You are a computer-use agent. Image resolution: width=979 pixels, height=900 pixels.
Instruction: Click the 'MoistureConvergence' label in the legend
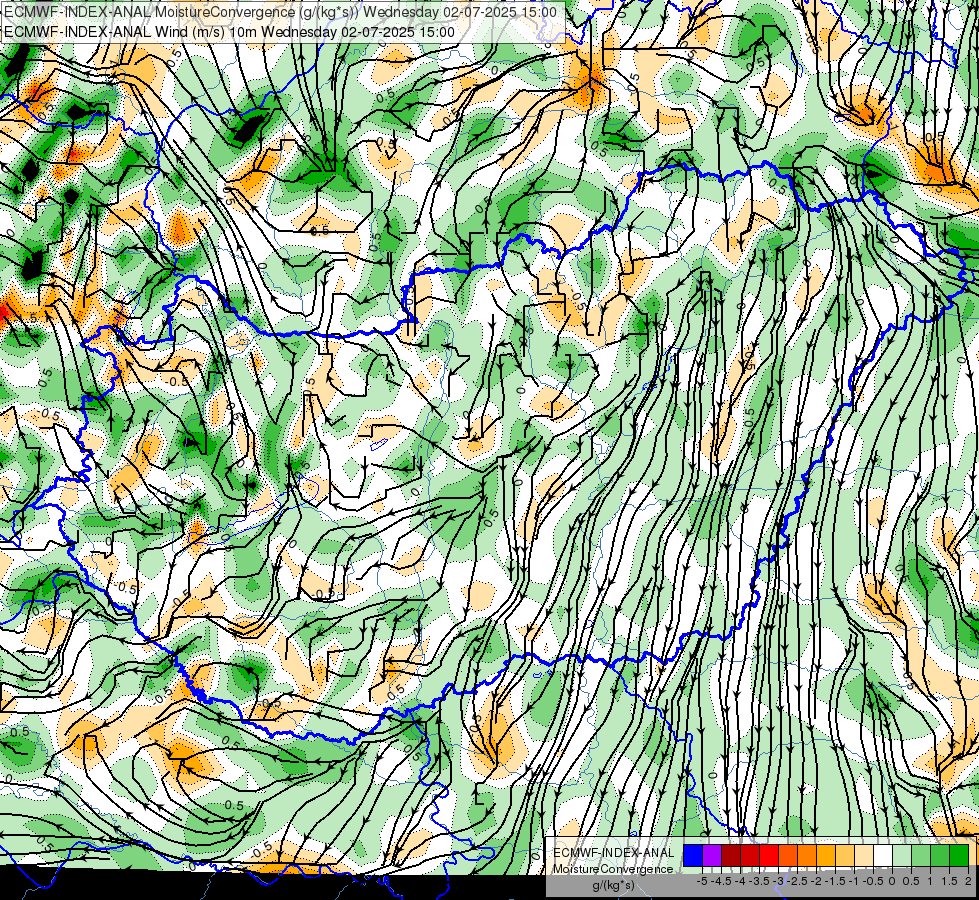click(x=613, y=869)
